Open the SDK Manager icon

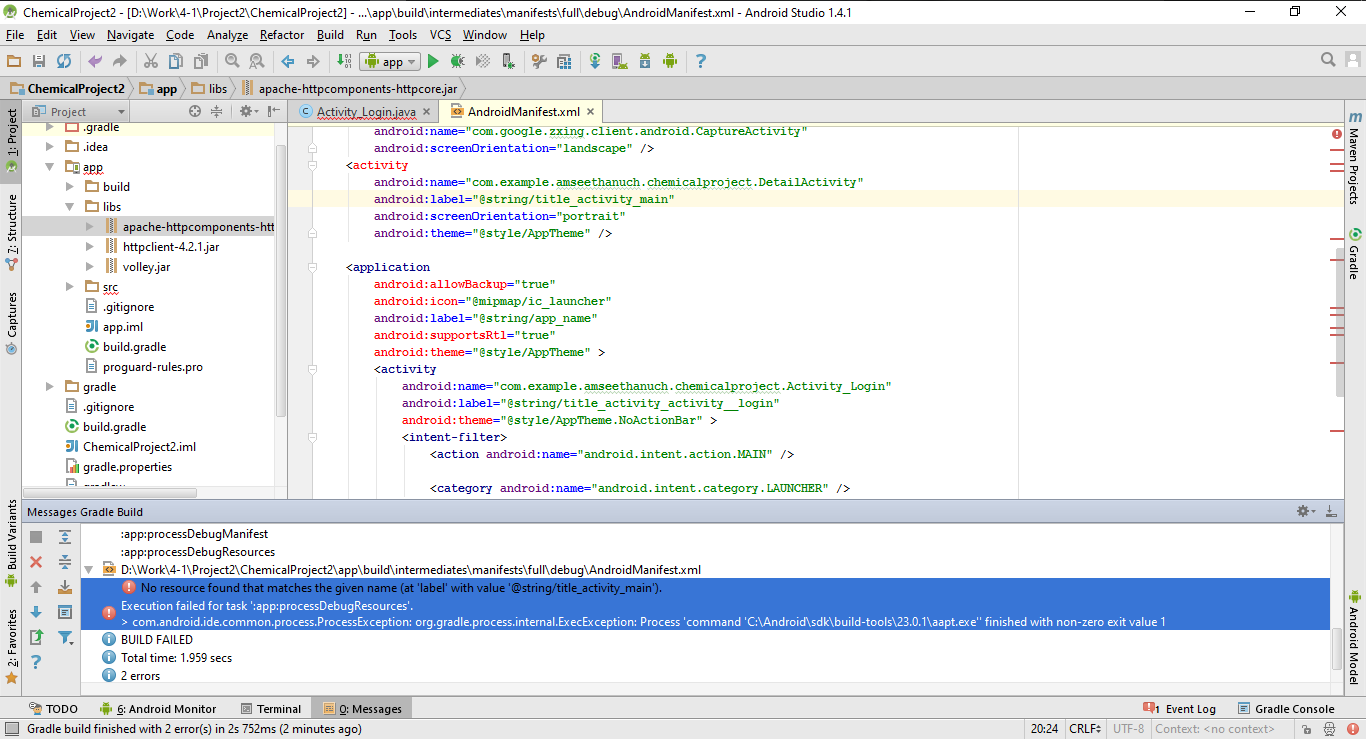(645, 61)
